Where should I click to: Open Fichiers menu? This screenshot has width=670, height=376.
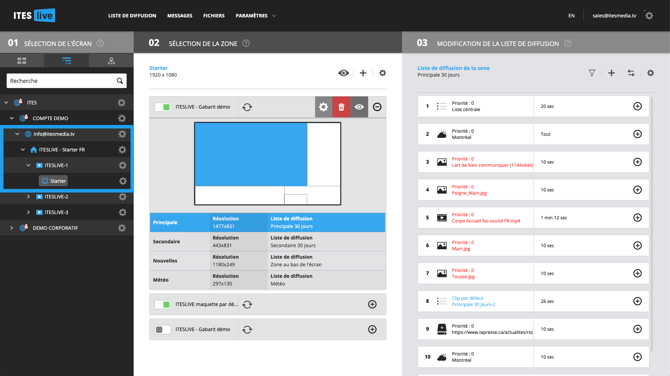coord(214,16)
